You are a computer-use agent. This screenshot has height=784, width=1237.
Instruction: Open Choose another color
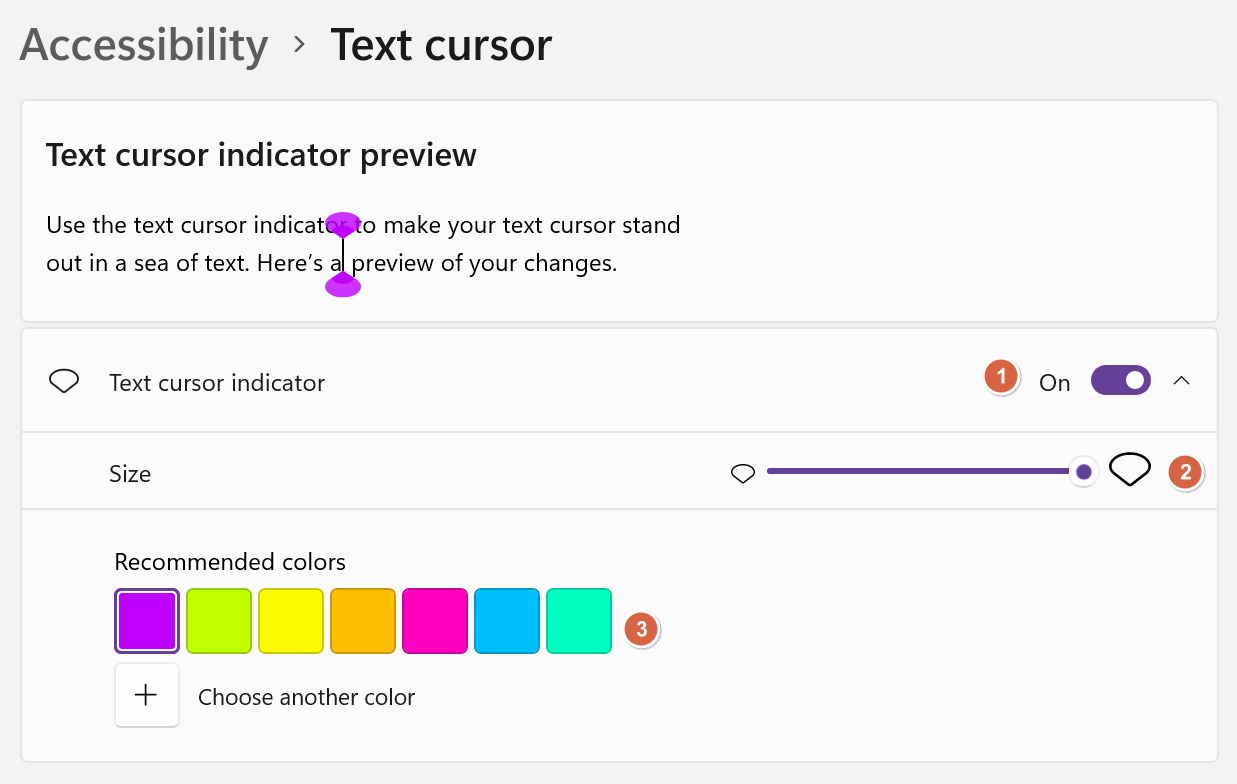click(x=306, y=697)
